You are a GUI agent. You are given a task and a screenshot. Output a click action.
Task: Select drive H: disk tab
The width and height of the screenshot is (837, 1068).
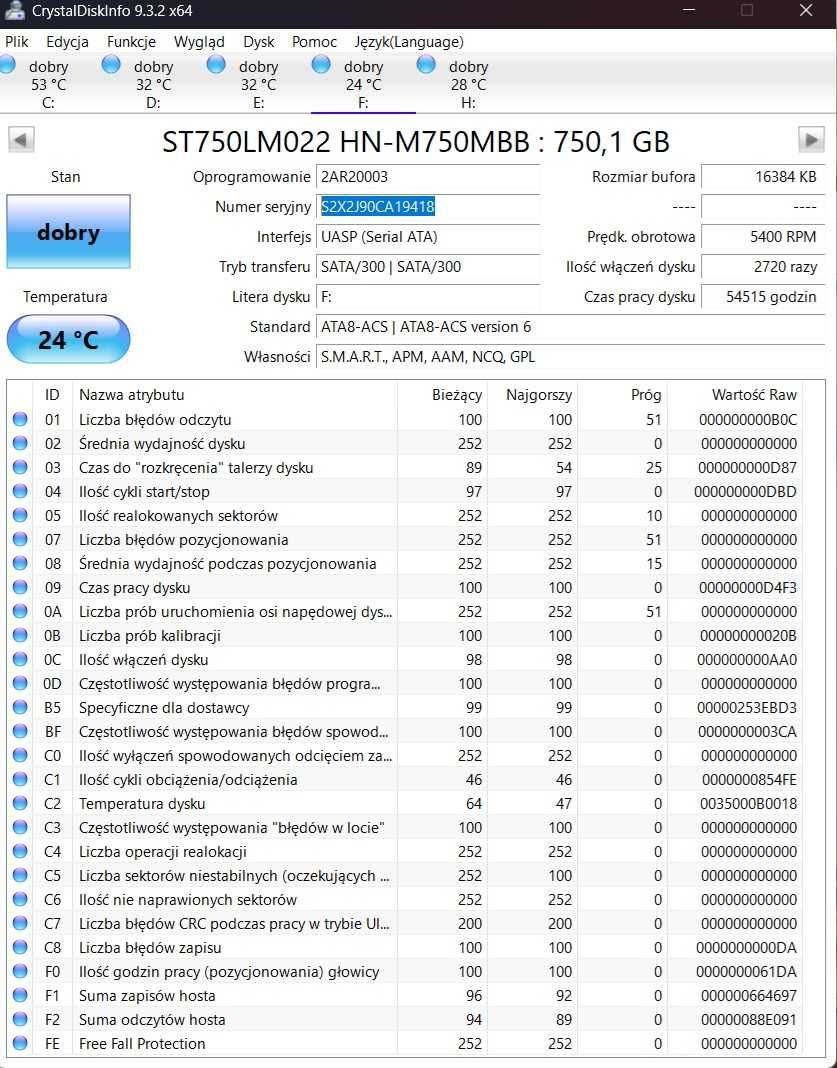468,84
